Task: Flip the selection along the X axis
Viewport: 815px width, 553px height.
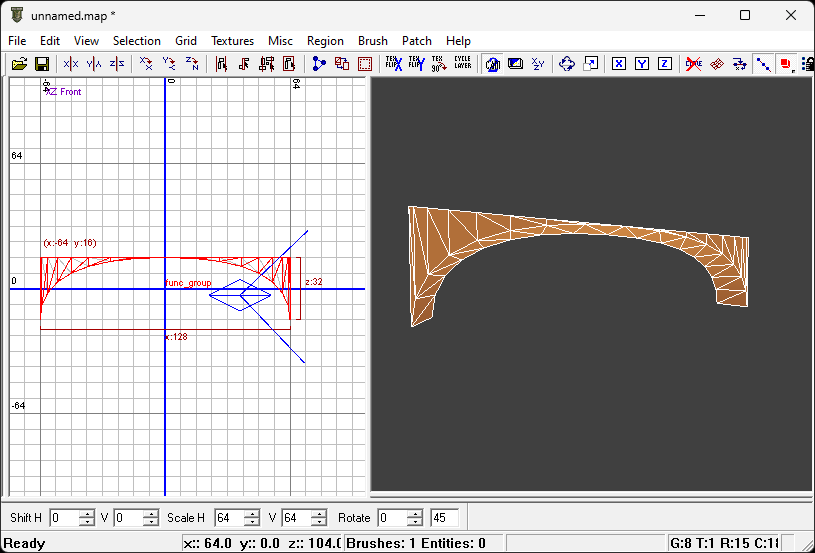Action: click(x=71, y=64)
